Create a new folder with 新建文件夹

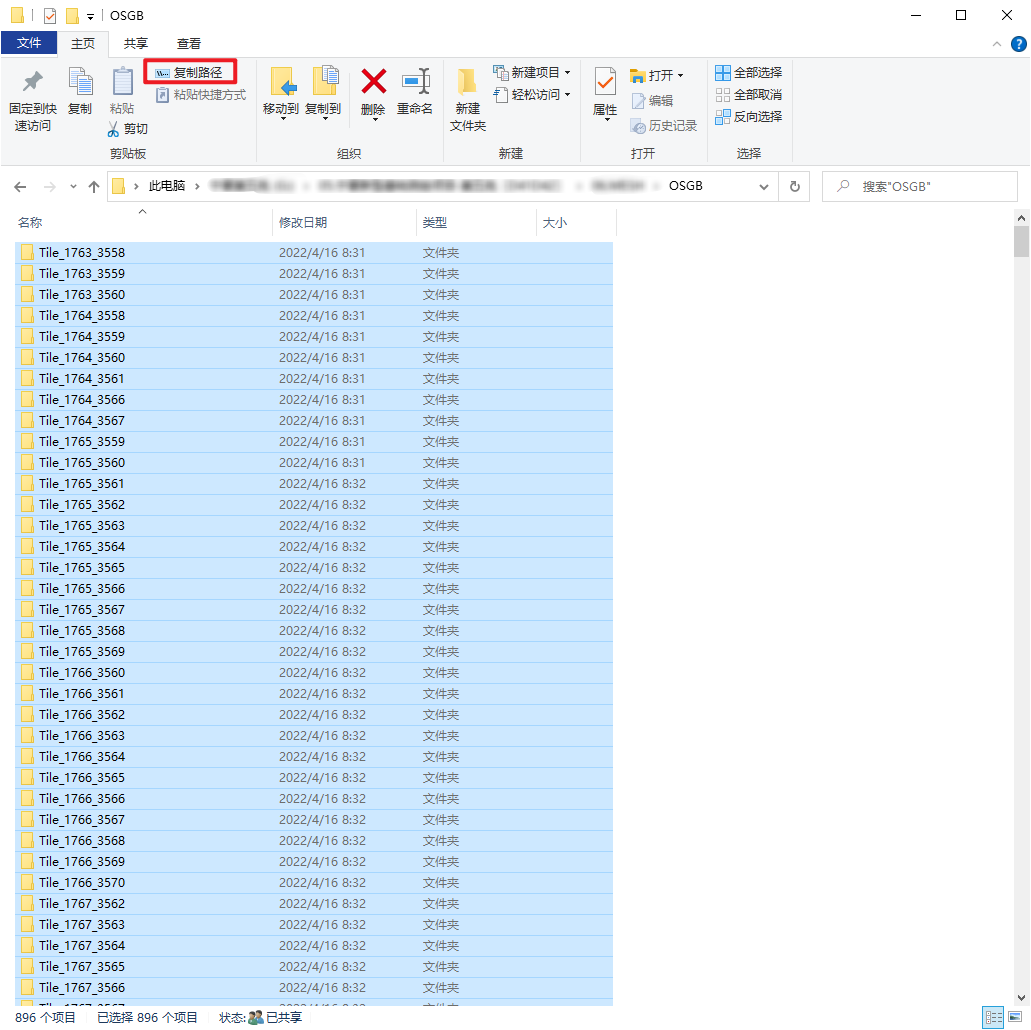point(468,99)
